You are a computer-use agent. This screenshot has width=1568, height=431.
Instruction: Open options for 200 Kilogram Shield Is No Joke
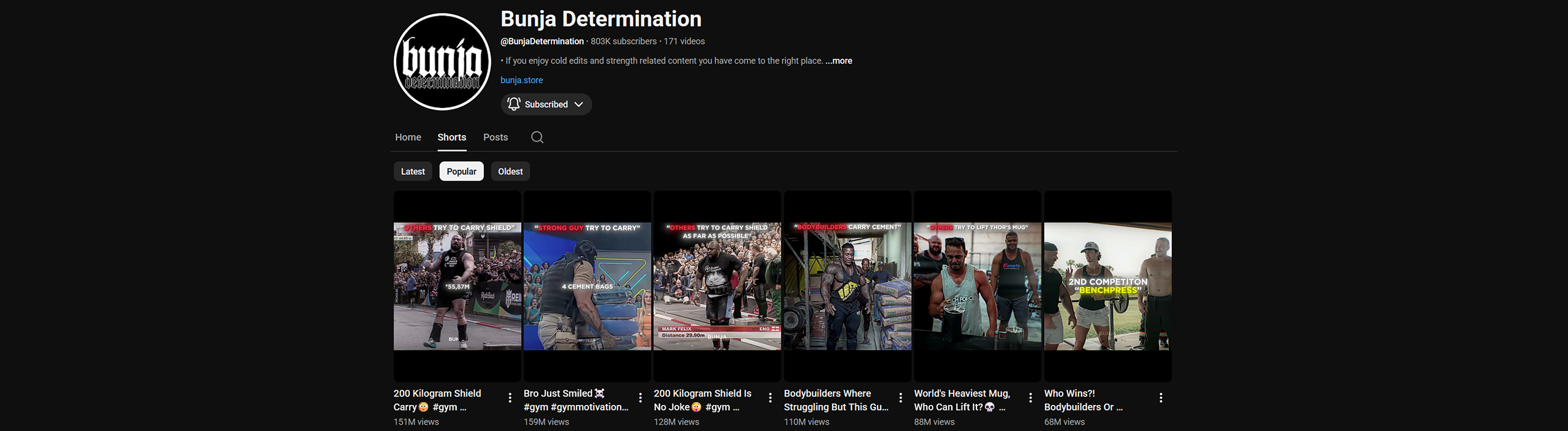(770, 398)
